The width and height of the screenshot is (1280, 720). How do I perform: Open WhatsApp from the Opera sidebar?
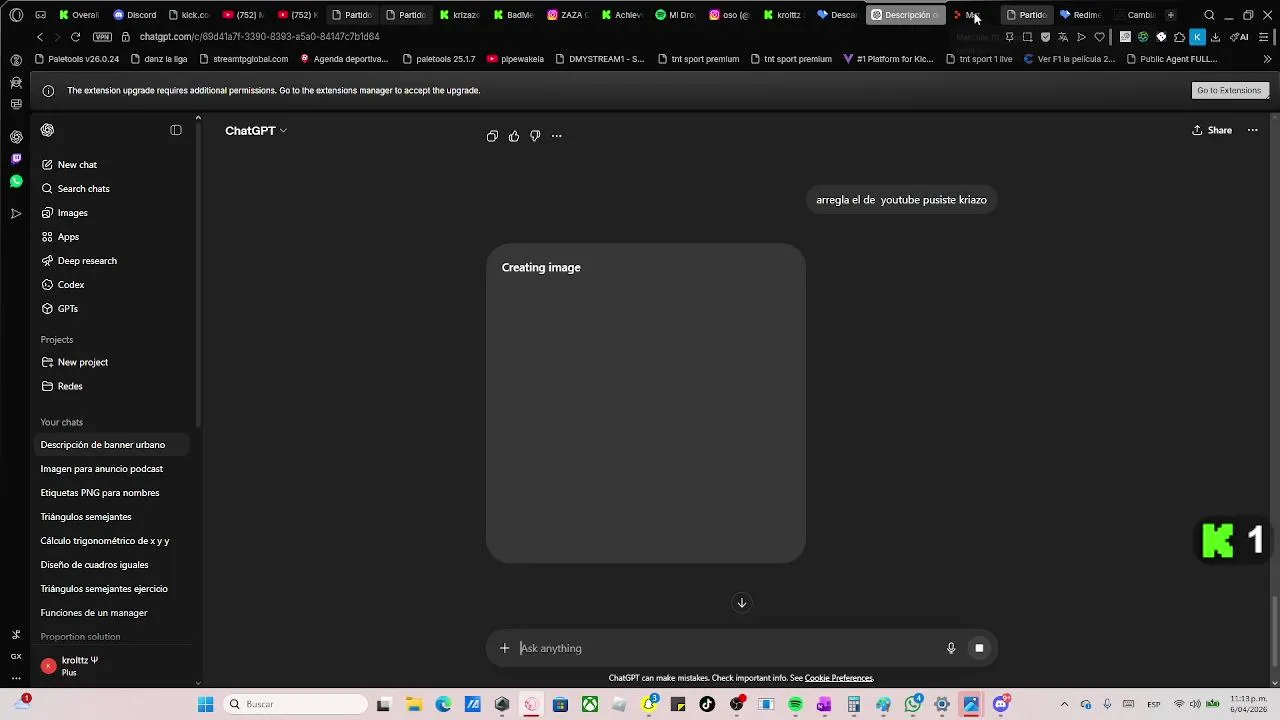(x=16, y=181)
